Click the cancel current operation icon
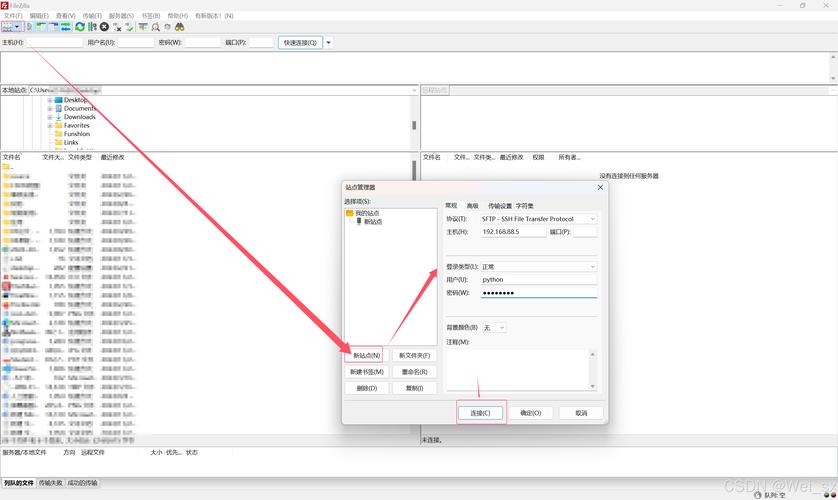This screenshot has height=500, width=838. click(104, 27)
